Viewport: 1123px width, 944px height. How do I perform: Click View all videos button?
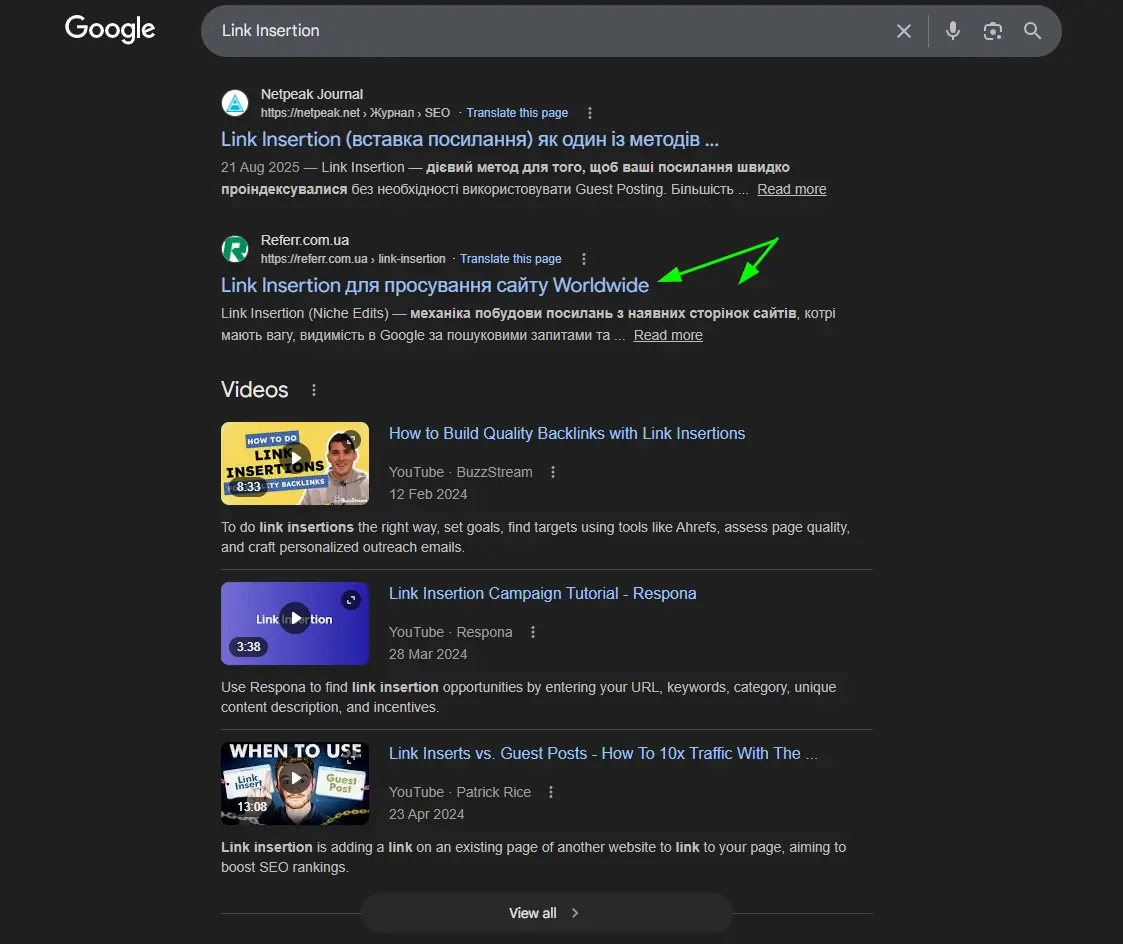tap(545, 913)
